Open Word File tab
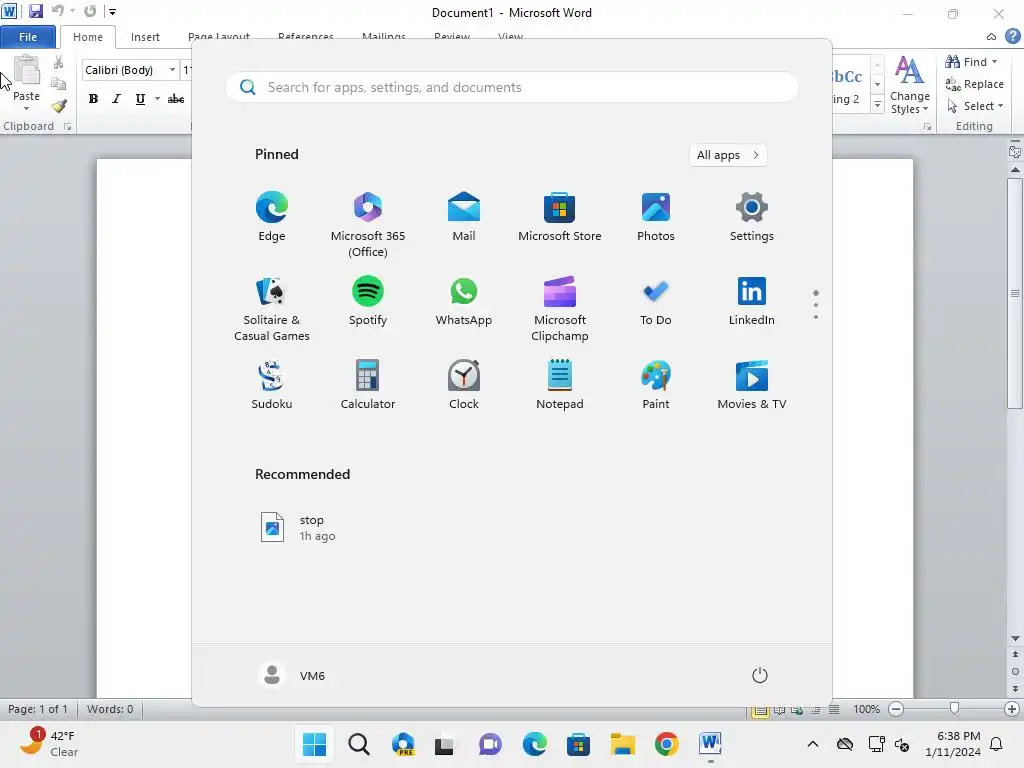This screenshot has width=1024, height=768. (28, 37)
